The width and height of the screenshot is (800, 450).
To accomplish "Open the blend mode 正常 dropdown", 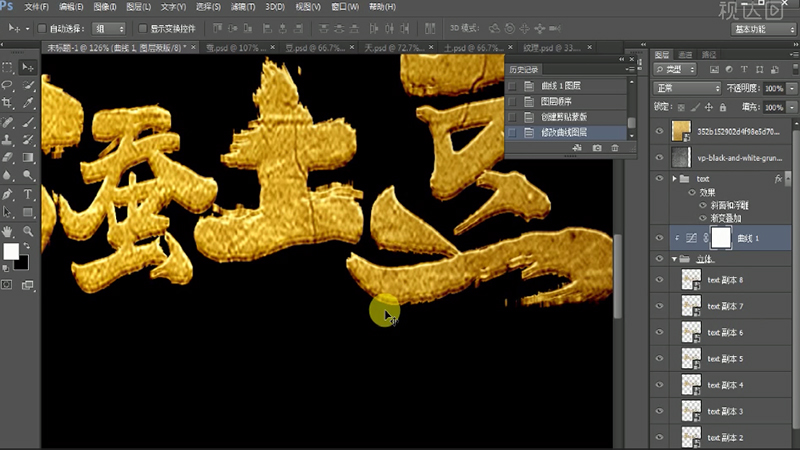I will click(x=687, y=88).
